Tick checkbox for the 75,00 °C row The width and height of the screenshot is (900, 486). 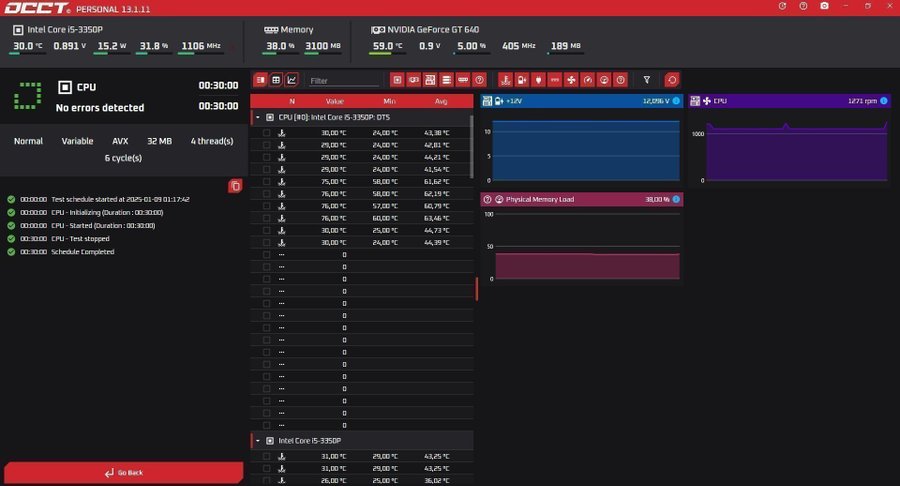tap(266, 181)
